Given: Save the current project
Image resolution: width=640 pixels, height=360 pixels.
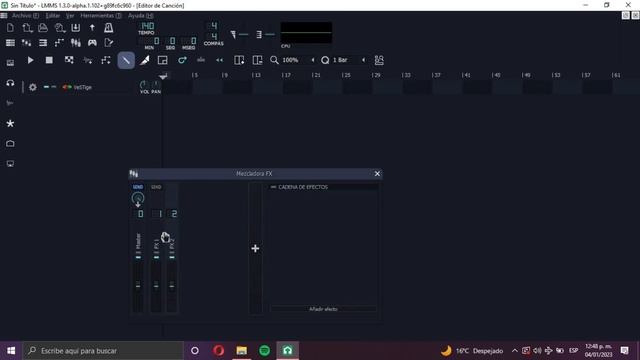Looking at the screenshot, I should coord(76,28).
